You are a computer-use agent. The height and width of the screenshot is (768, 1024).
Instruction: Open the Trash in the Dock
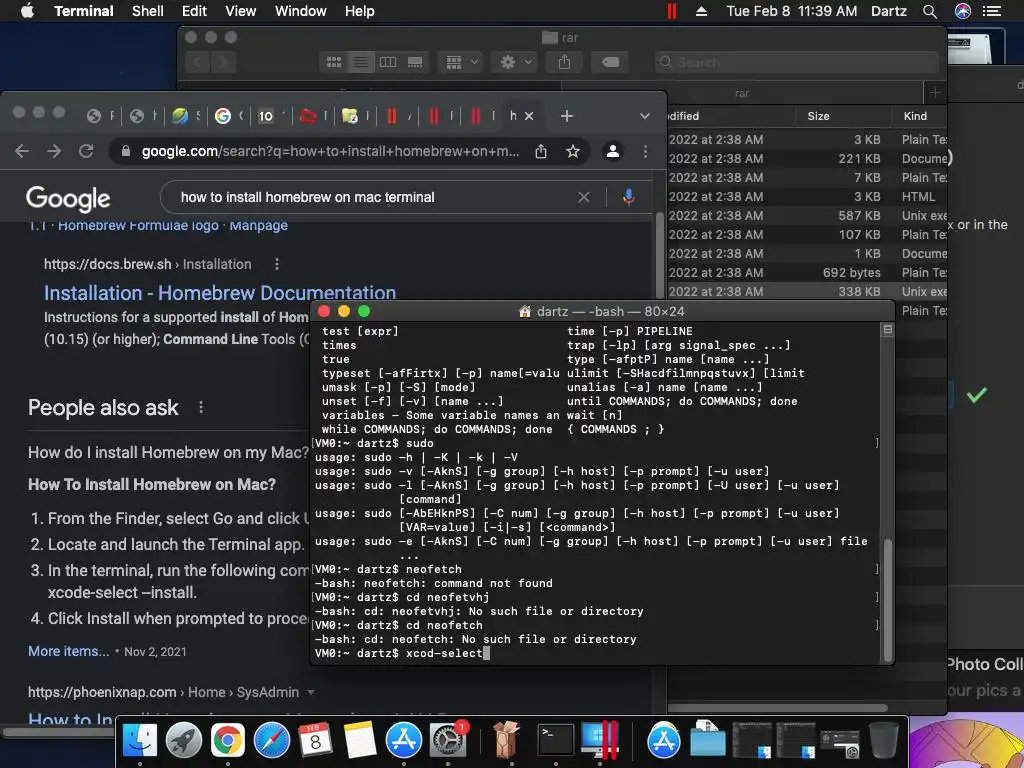click(x=884, y=740)
